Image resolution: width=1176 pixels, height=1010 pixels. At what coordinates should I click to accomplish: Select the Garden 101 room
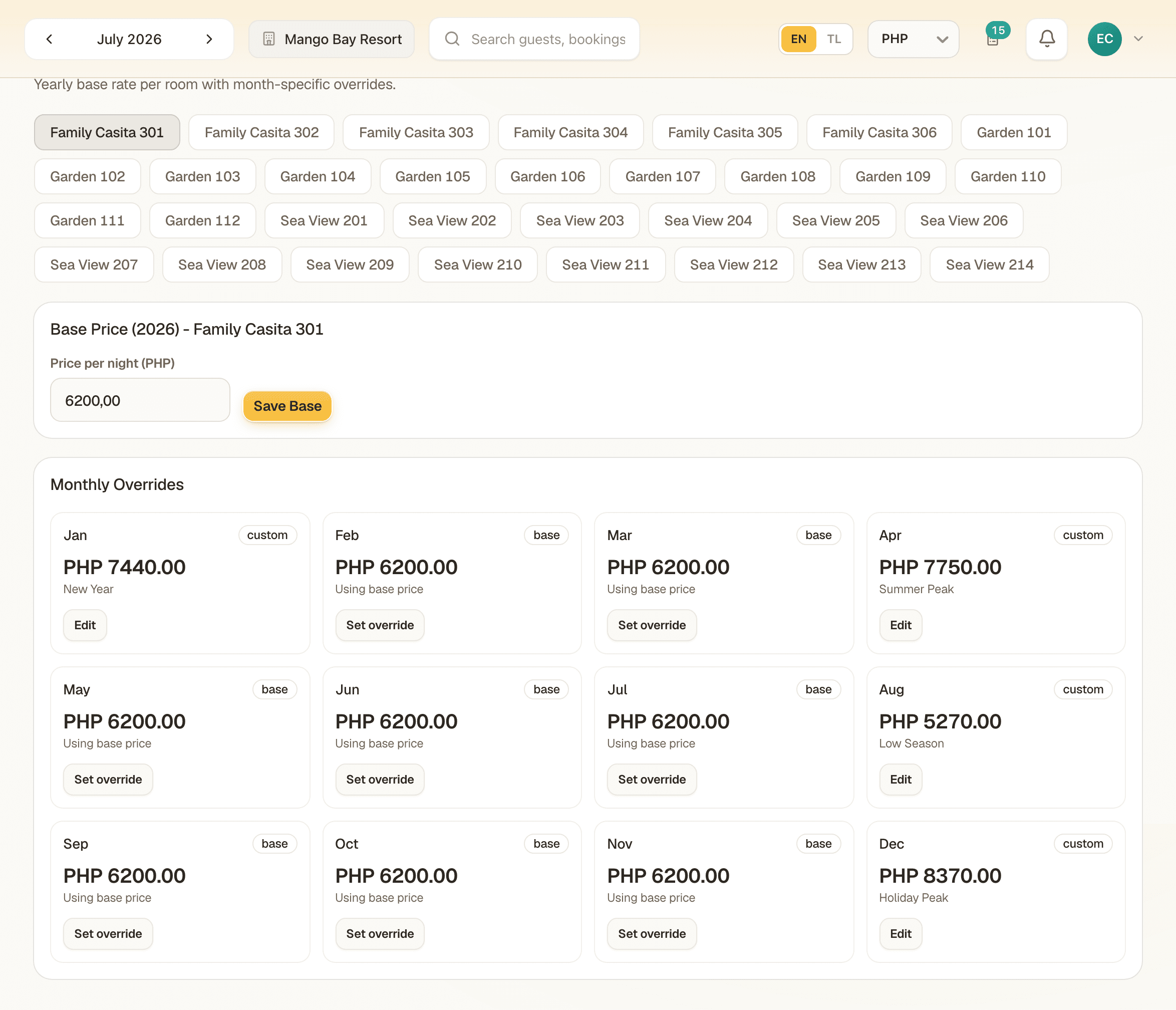pyautogui.click(x=1014, y=132)
